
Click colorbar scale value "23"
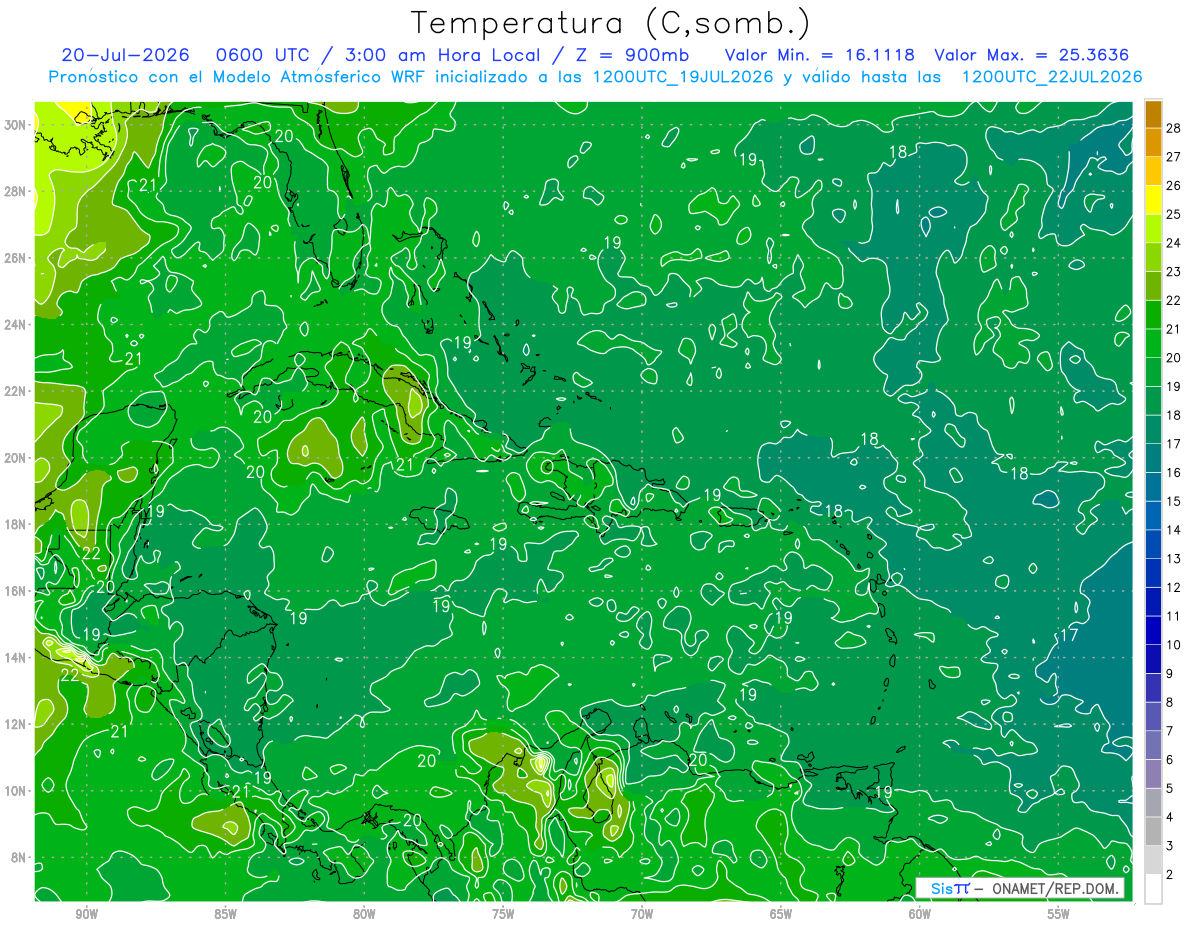(x=1175, y=272)
